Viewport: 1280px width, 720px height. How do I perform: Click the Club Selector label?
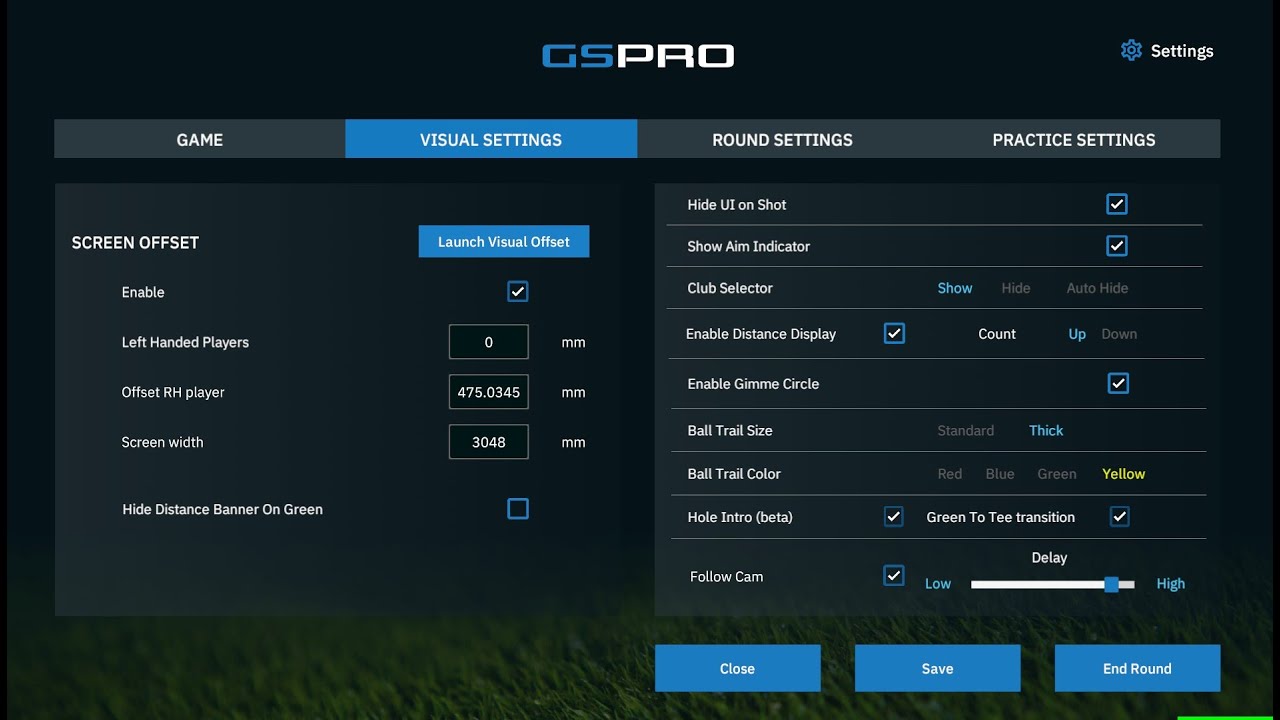(x=730, y=288)
